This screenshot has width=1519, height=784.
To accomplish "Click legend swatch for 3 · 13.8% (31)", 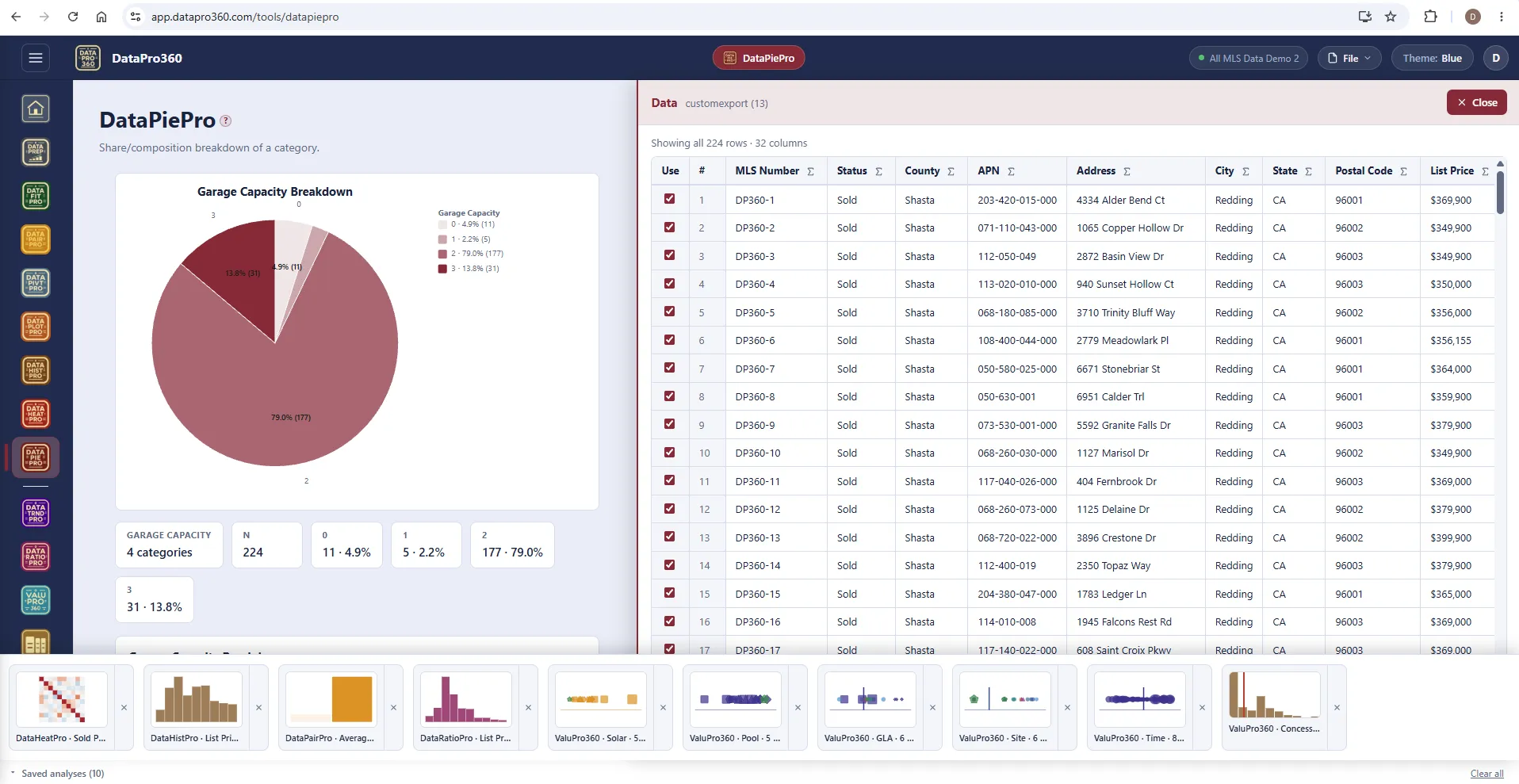I will click(442, 269).
